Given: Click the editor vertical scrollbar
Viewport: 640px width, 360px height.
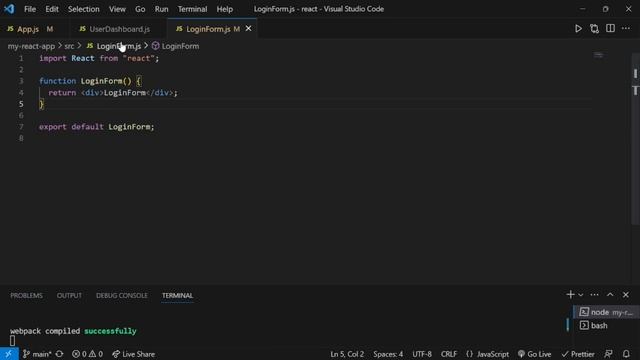Looking at the screenshot, I should pyautogui.click(x=635, y=139).
